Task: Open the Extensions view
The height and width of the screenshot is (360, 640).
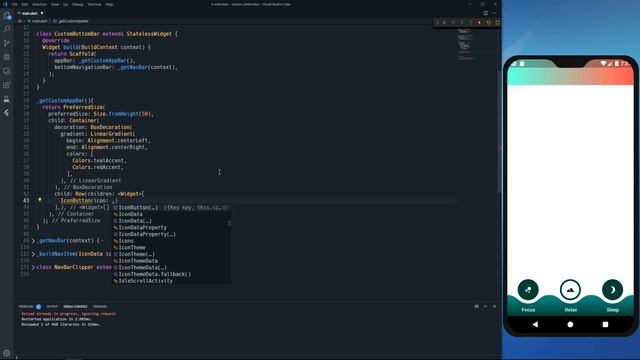Action: [x=7, y=85]
